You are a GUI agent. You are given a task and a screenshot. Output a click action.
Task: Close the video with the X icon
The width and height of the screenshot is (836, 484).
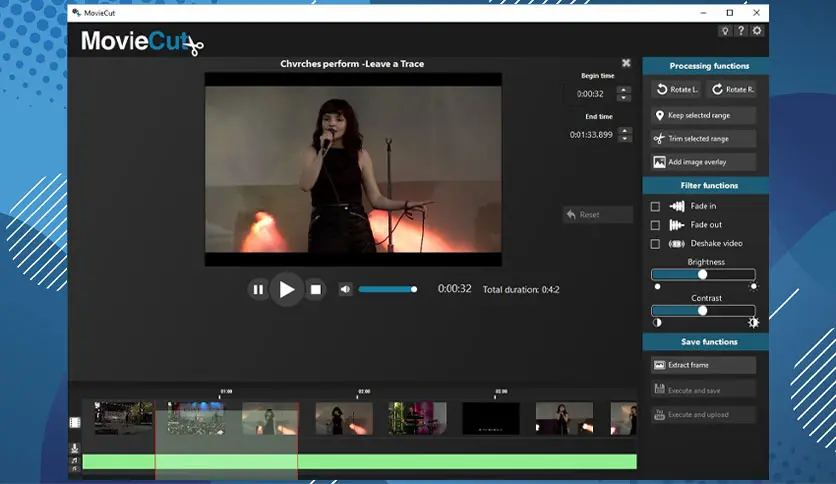coord(626,63)
